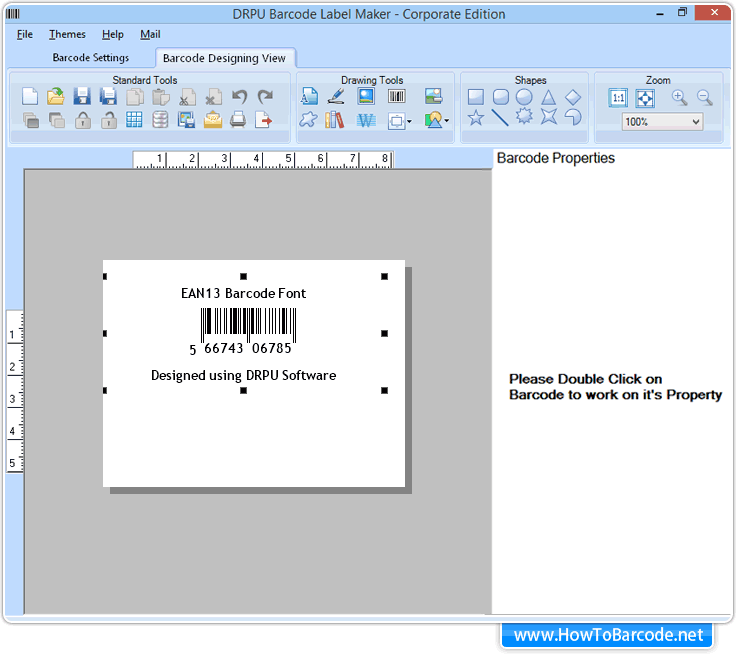Unlock the selected object
The width and height of the screenshot is (736, 655).
pos(109,121)
